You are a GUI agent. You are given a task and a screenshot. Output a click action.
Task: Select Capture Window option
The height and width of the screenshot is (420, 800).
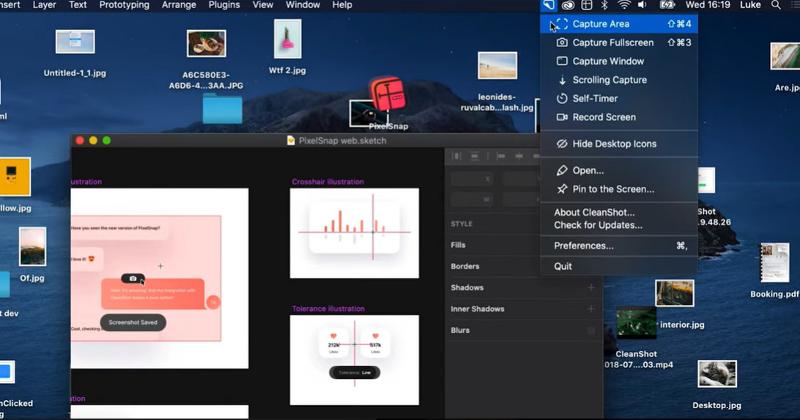pyautogui.click(x=619, y=61)
